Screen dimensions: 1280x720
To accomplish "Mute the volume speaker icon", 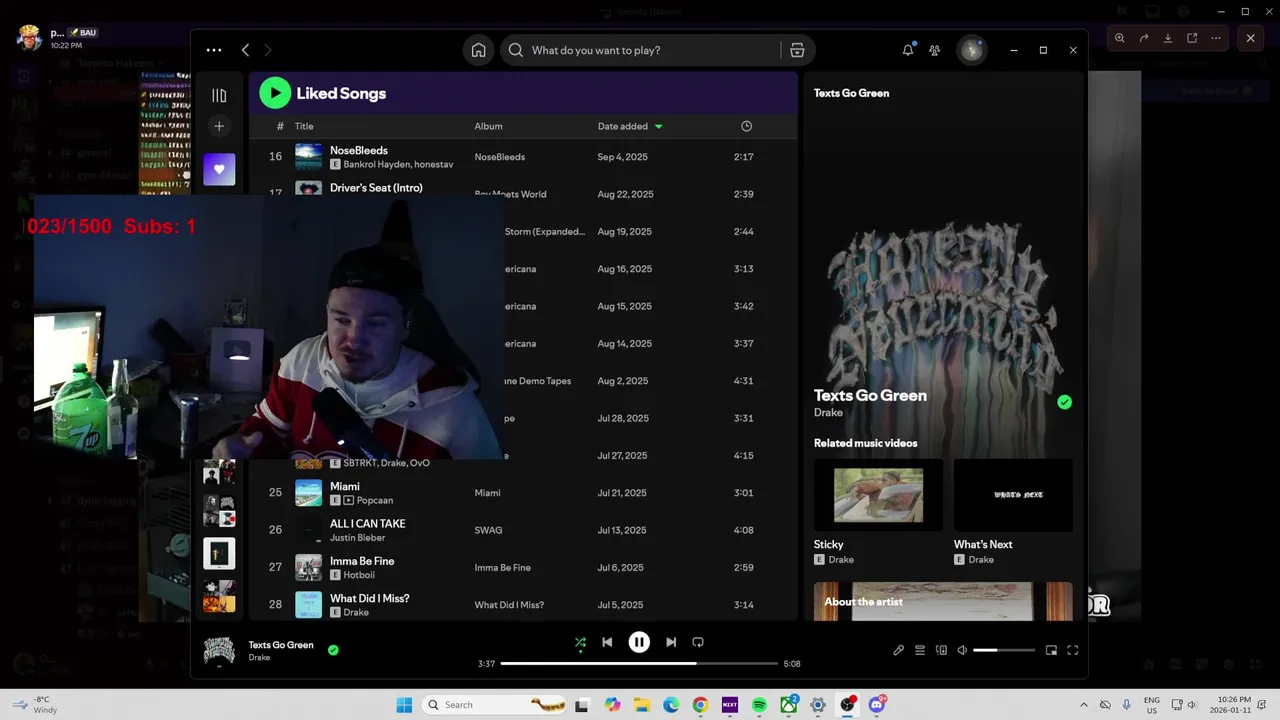I will coord(962,650).
